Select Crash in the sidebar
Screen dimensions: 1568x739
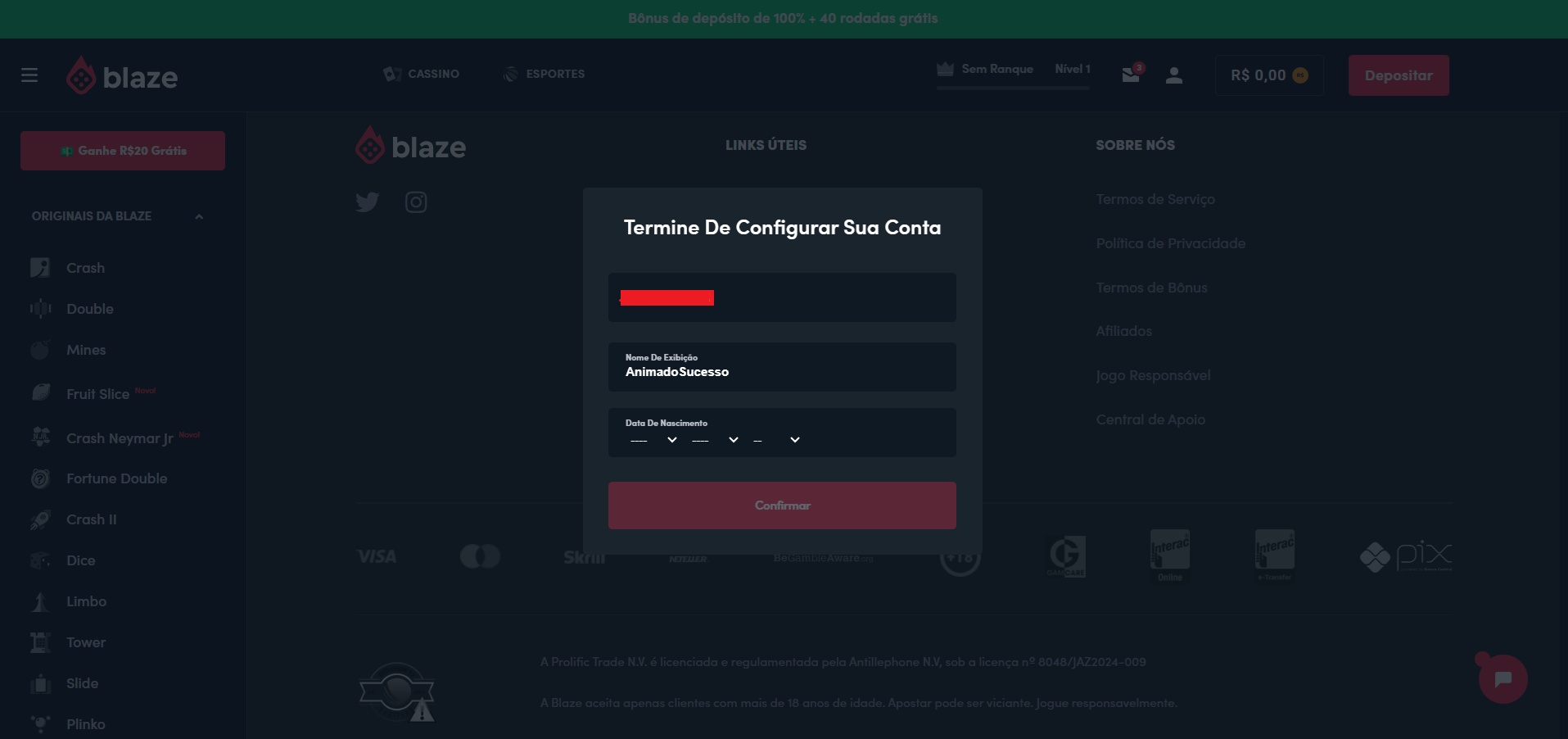(x=85, y=268)
